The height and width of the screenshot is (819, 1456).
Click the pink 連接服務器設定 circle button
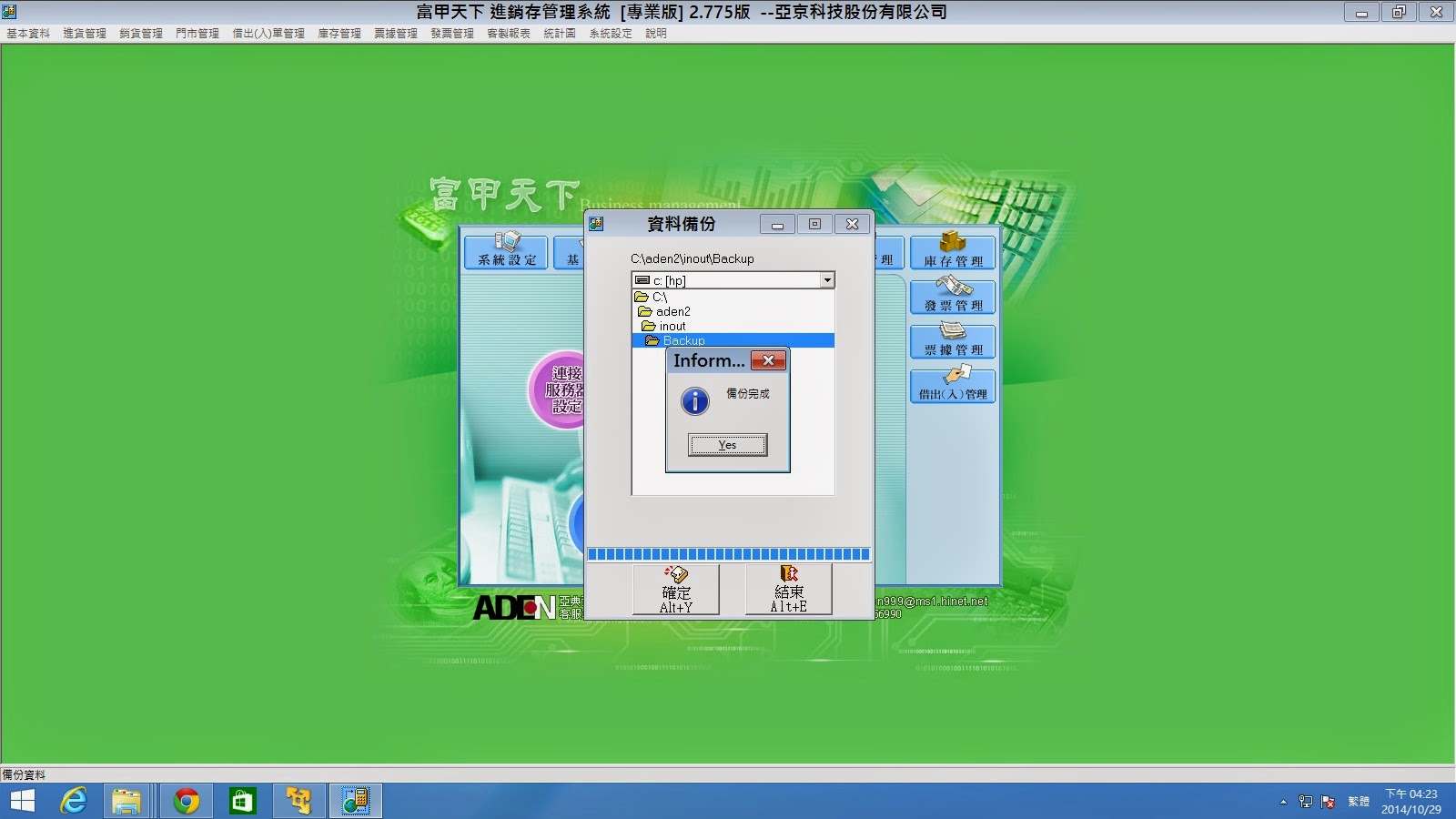pos(557,389)
